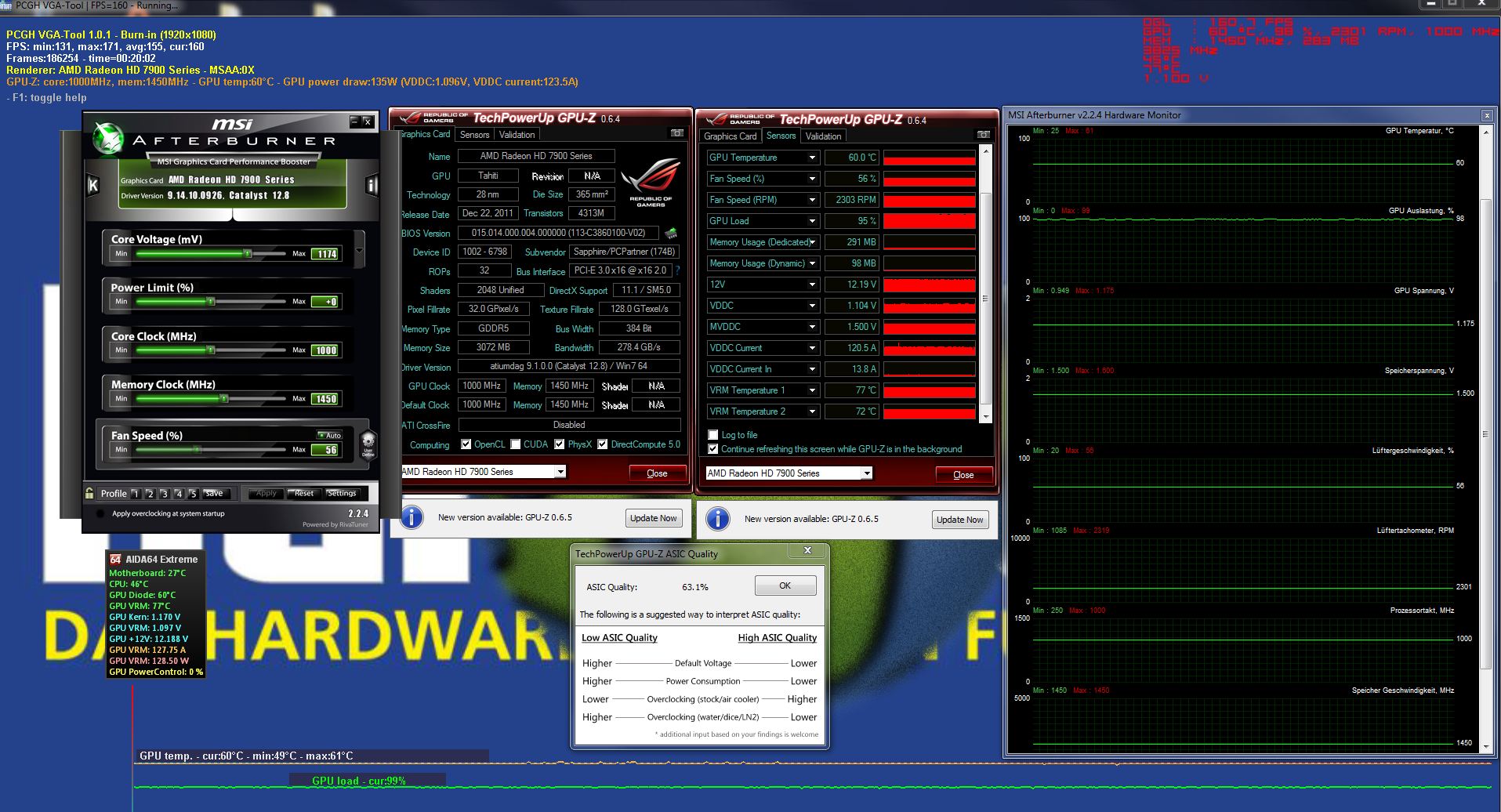Screen dimensions: 1501x812
Task: Open the GPU Load sensor dropdown
Action: coord(812,221)
